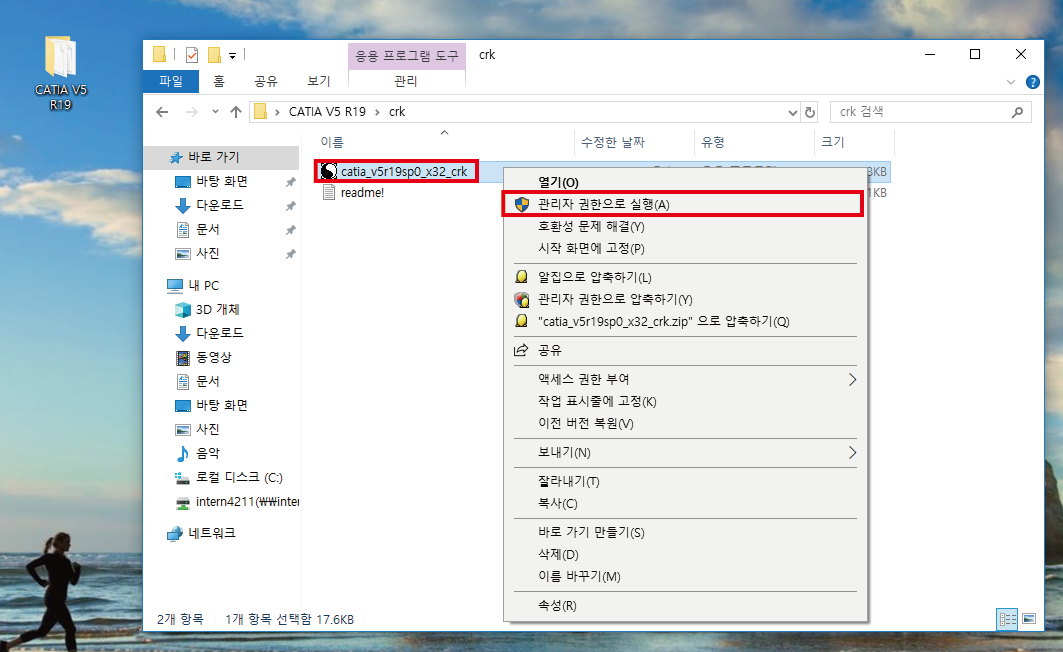1063x652 pixels.
Task: Choose 삭제(D) from context menu
Action: click(685, 554)
